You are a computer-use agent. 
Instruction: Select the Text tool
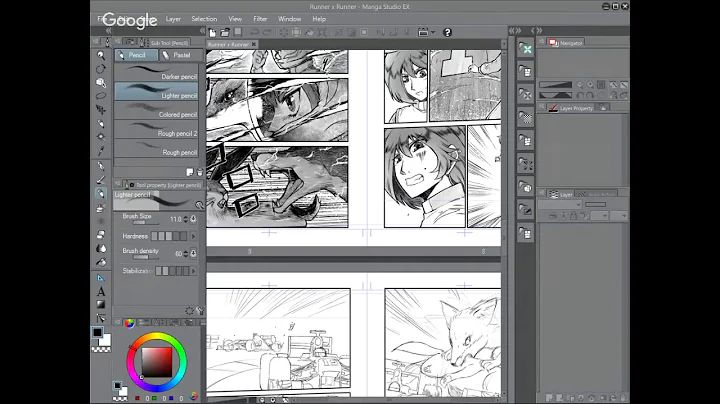tap(101, 291)
